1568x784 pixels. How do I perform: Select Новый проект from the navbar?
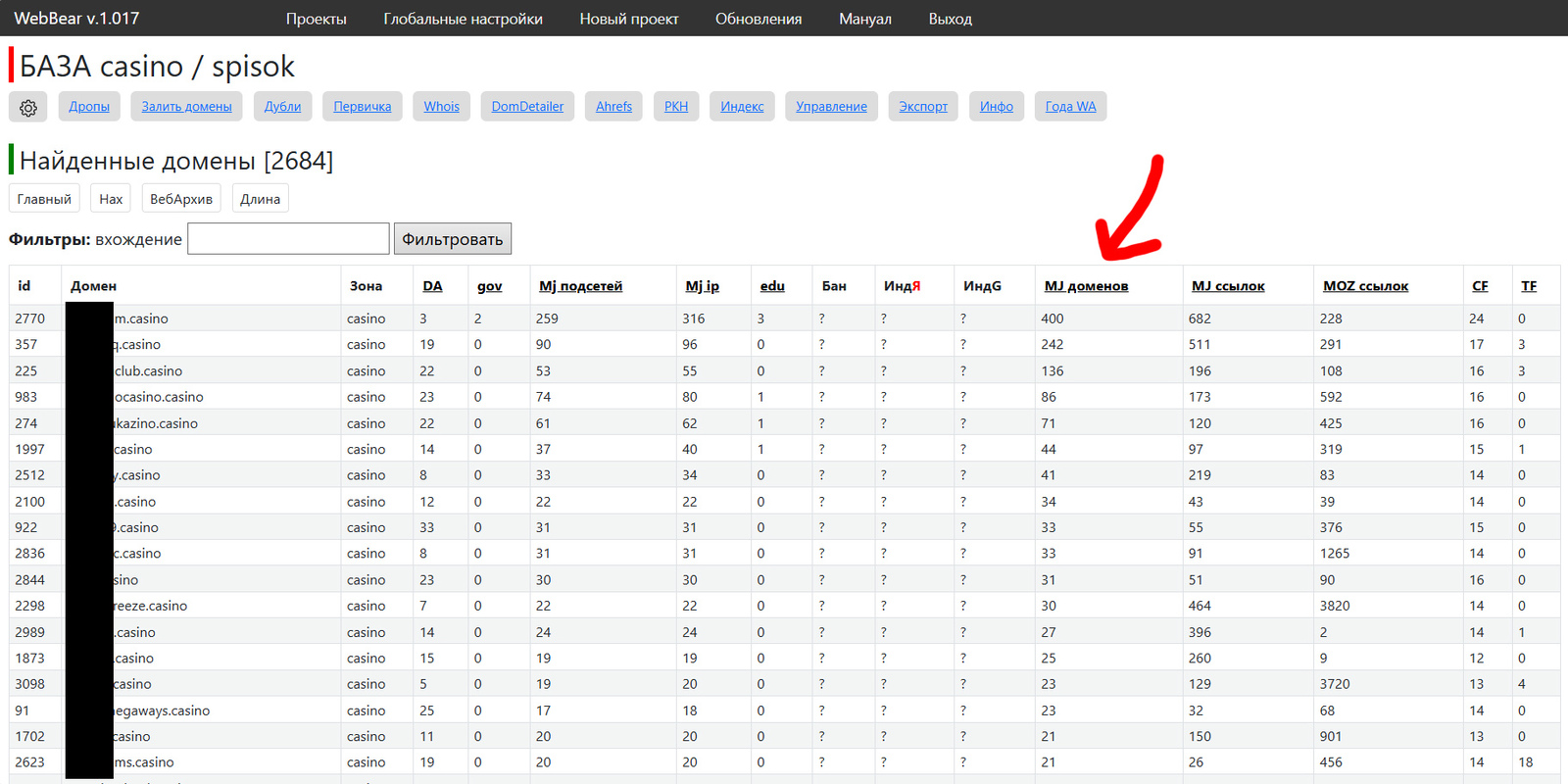point(628,19)
